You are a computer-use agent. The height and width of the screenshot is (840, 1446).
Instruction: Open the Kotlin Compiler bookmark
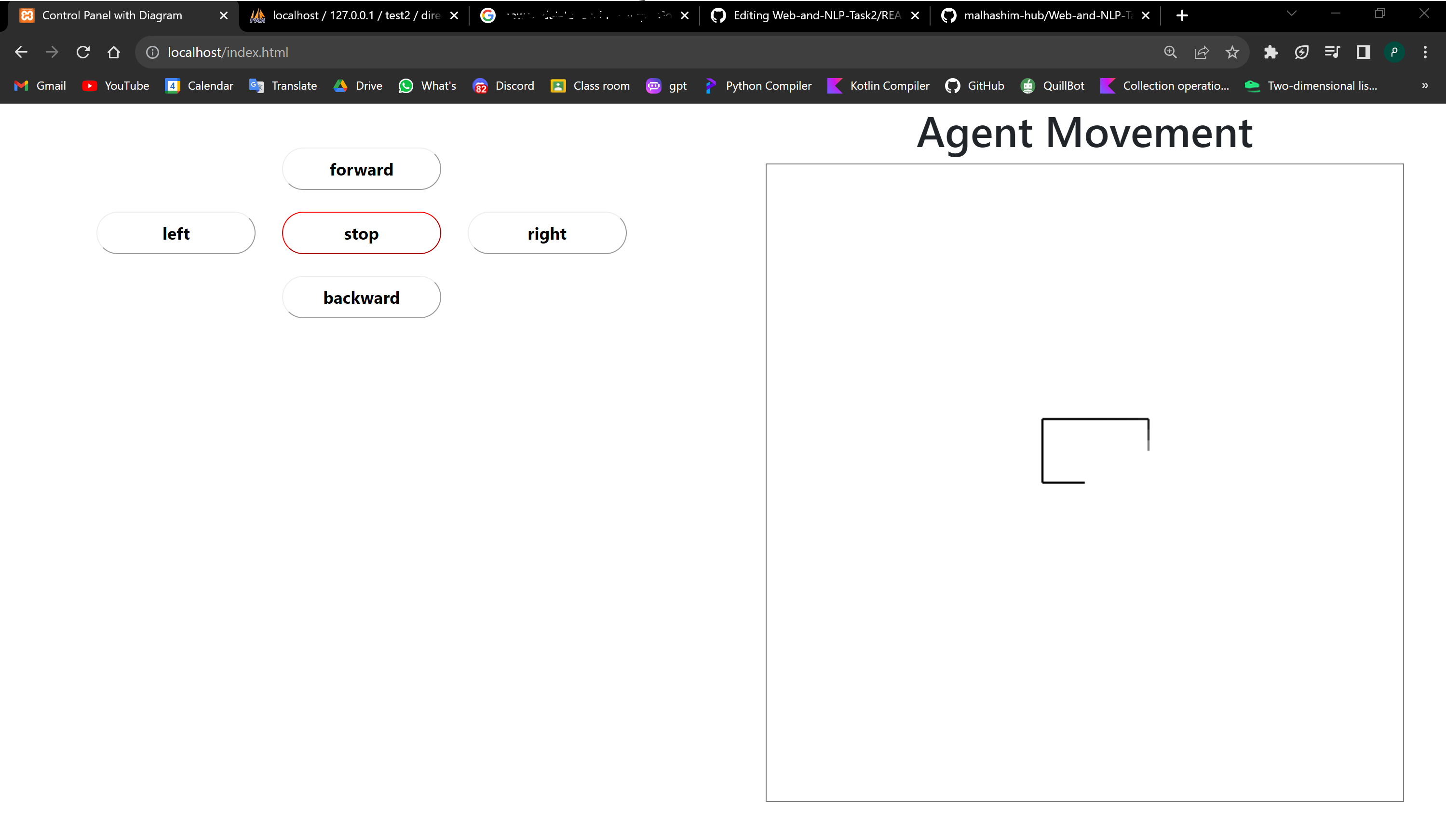(878, 85)
